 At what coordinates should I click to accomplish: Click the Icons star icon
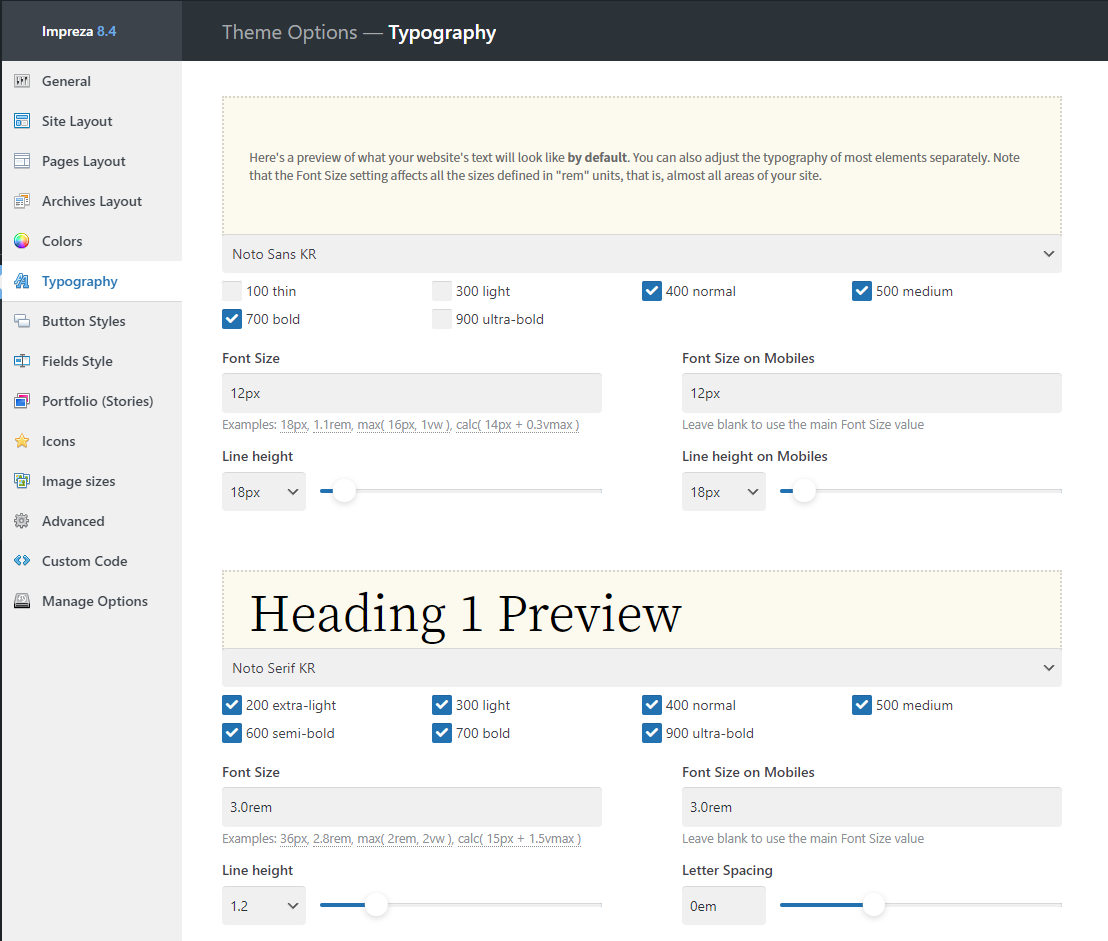click(22, 441)
